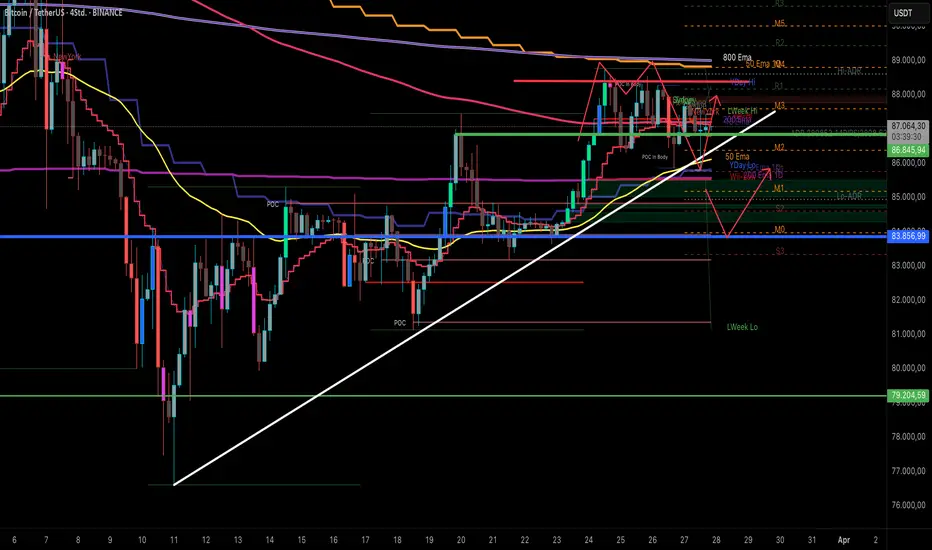Click date 31 on the time axis
Image resolution: width=932 pixels, height=550 pixels.
coord(812,540)
